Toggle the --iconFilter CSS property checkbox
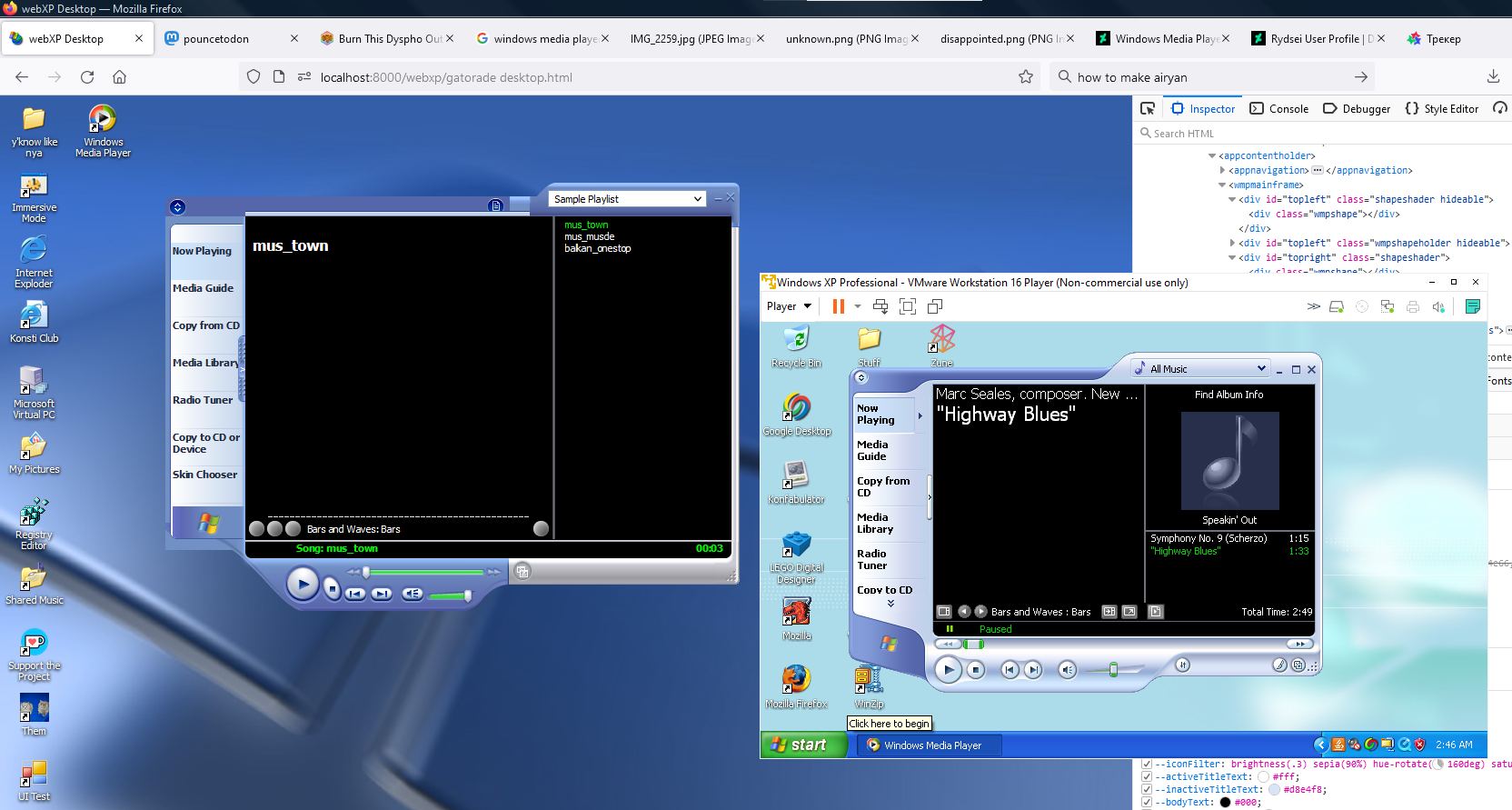Viewport: 1512px width, 810px height. [x=1147, y=765]
